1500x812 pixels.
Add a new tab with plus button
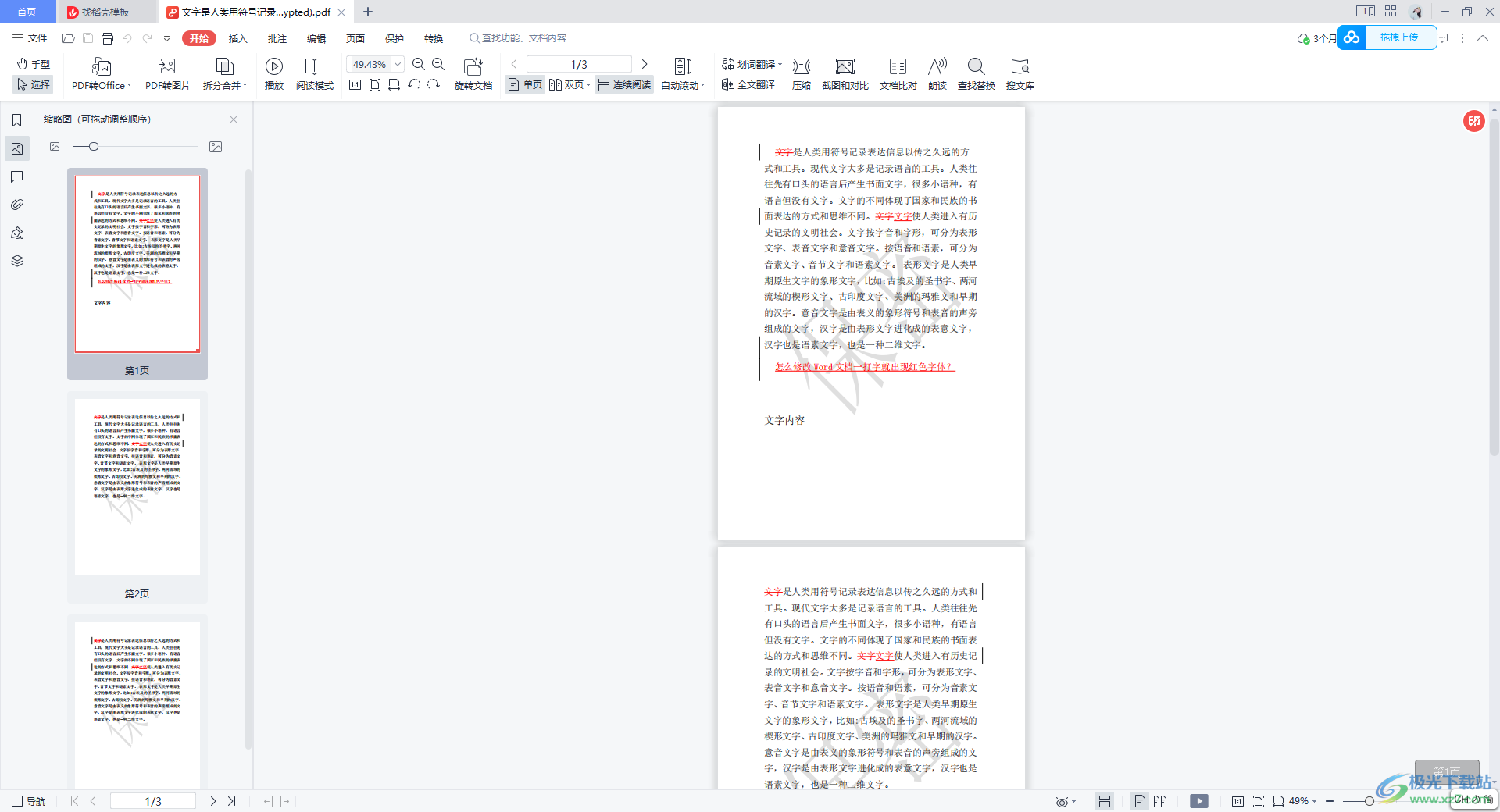pos(368,12)
